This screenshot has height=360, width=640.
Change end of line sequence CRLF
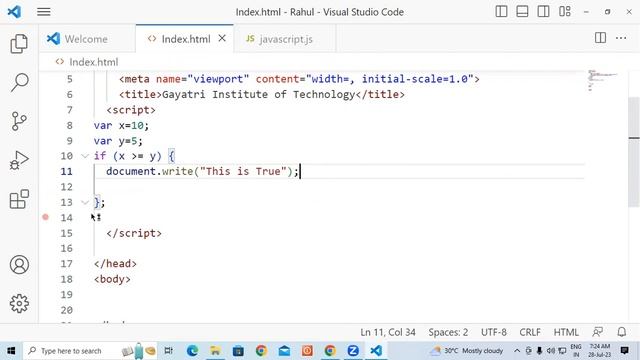(x=530, y=332)
